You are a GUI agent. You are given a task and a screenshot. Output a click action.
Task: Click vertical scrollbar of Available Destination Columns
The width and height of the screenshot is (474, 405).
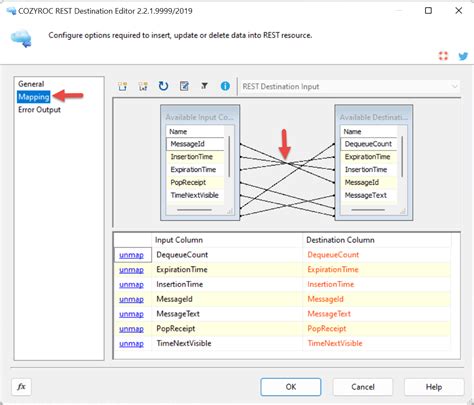coord(402,157)
